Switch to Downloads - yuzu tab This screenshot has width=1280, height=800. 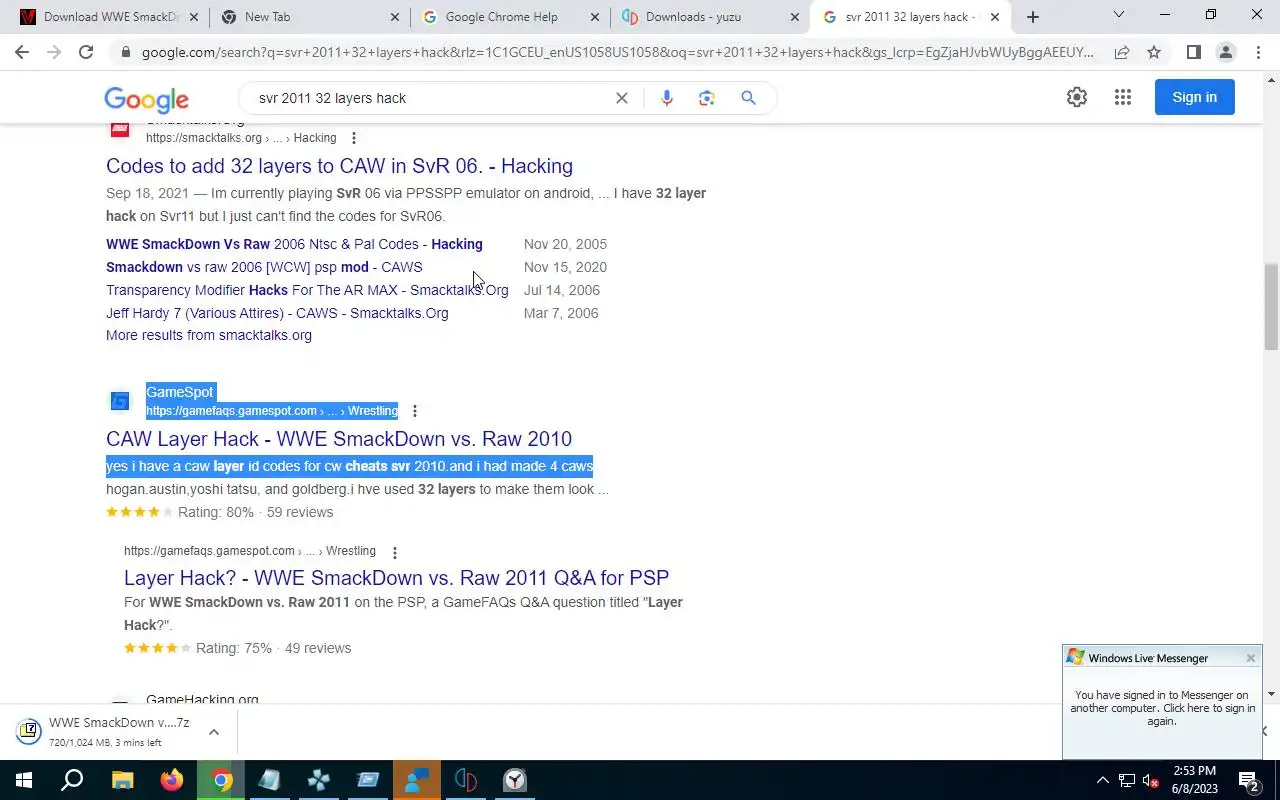[709, 17]
